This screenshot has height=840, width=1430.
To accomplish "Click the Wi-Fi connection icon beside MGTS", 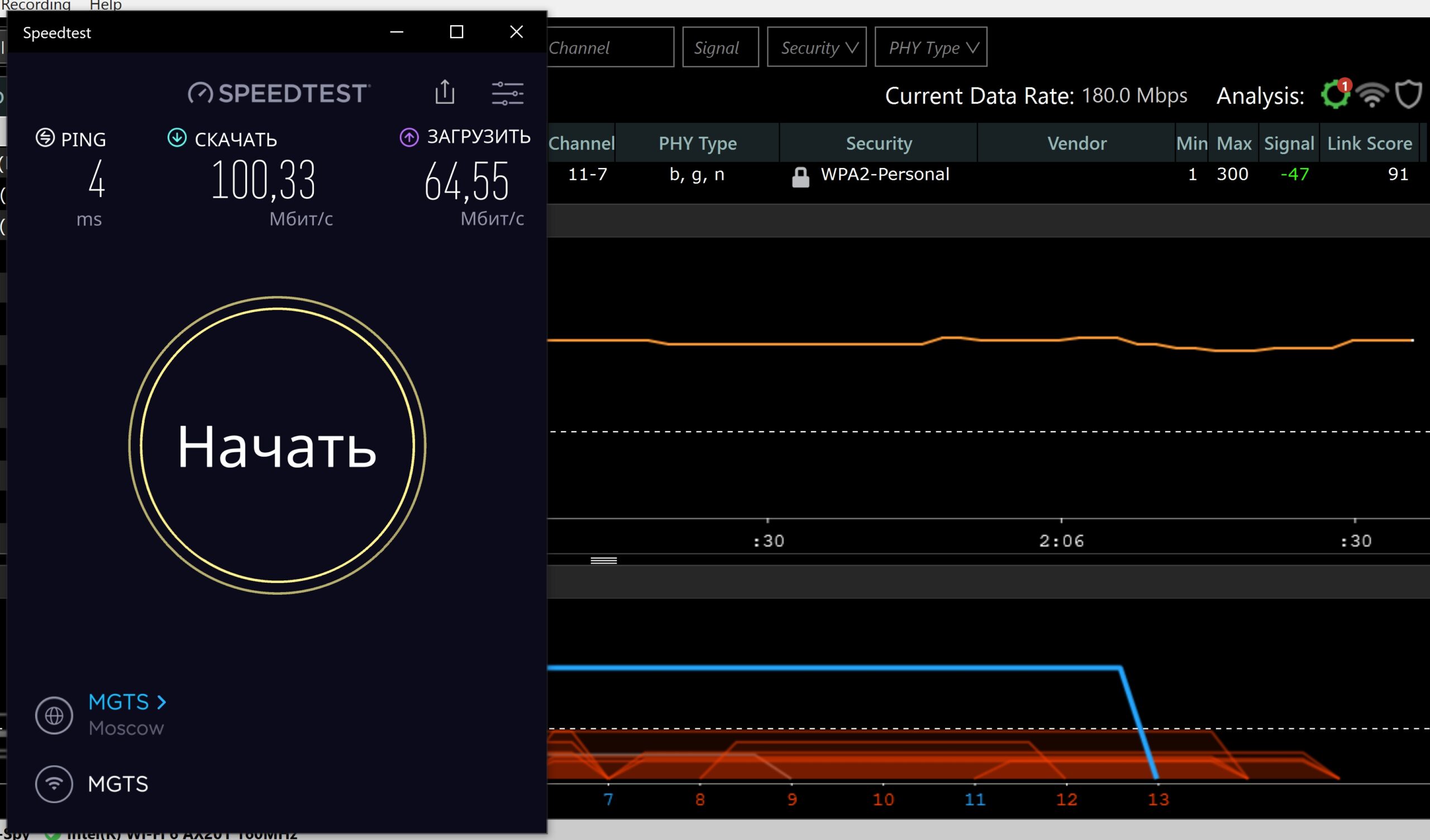I will (x=54, y=784).
